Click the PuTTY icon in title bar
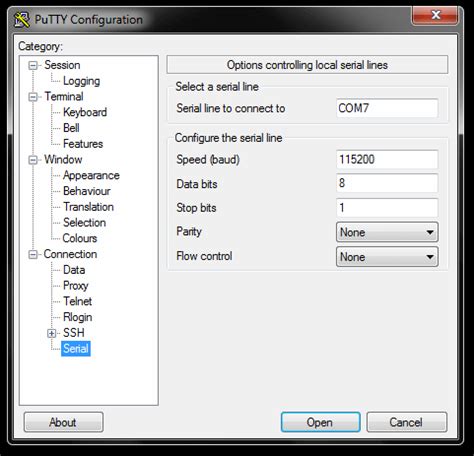The width and height of the screenshot is (474, 456). [22, 20]
